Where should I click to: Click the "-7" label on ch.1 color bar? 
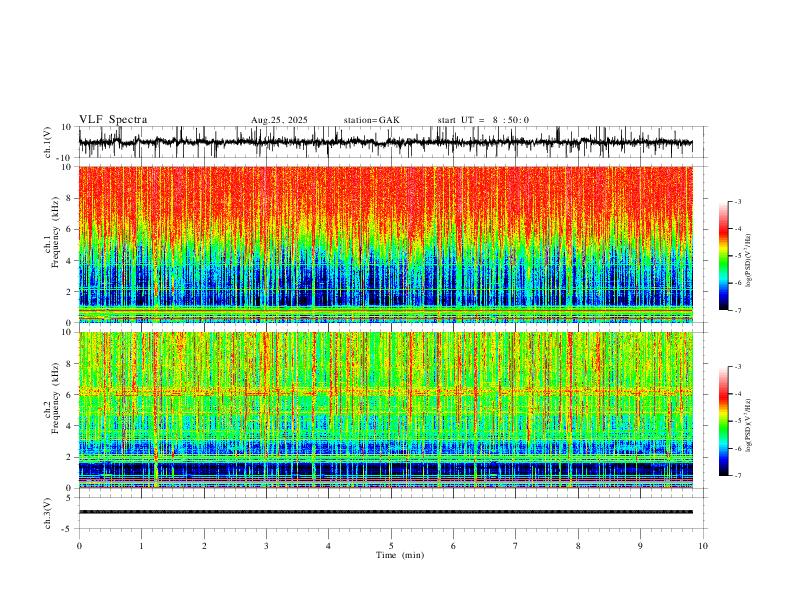click(738, 311)
